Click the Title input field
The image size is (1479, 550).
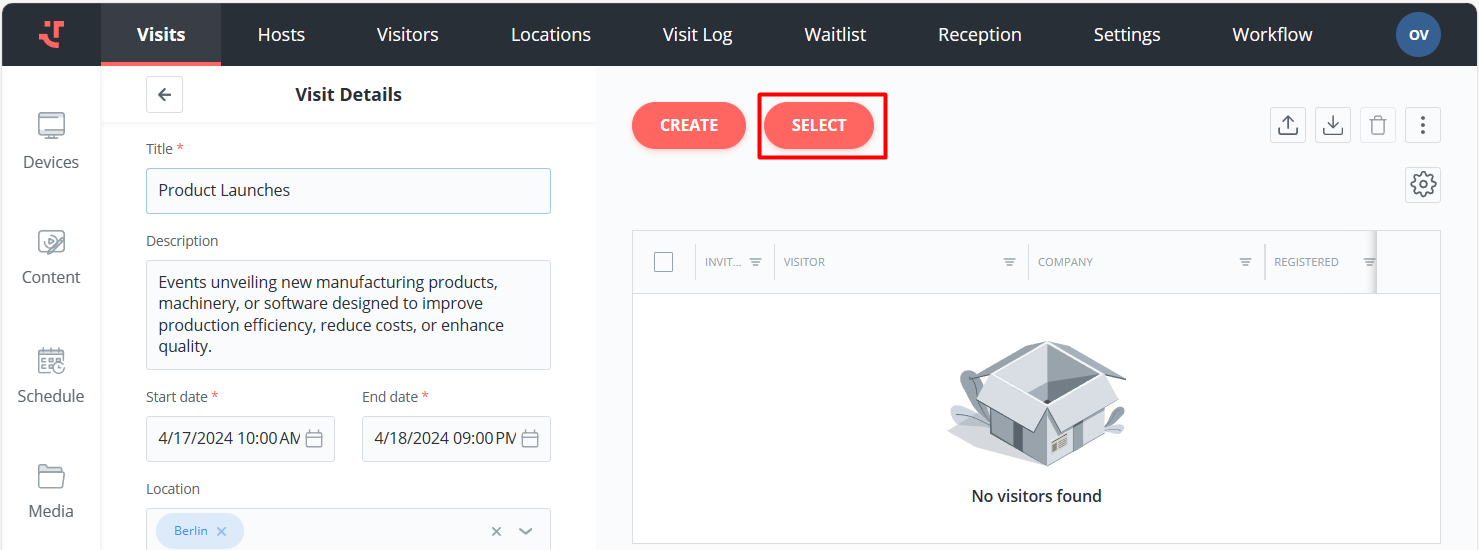click(x=348, y=190)
